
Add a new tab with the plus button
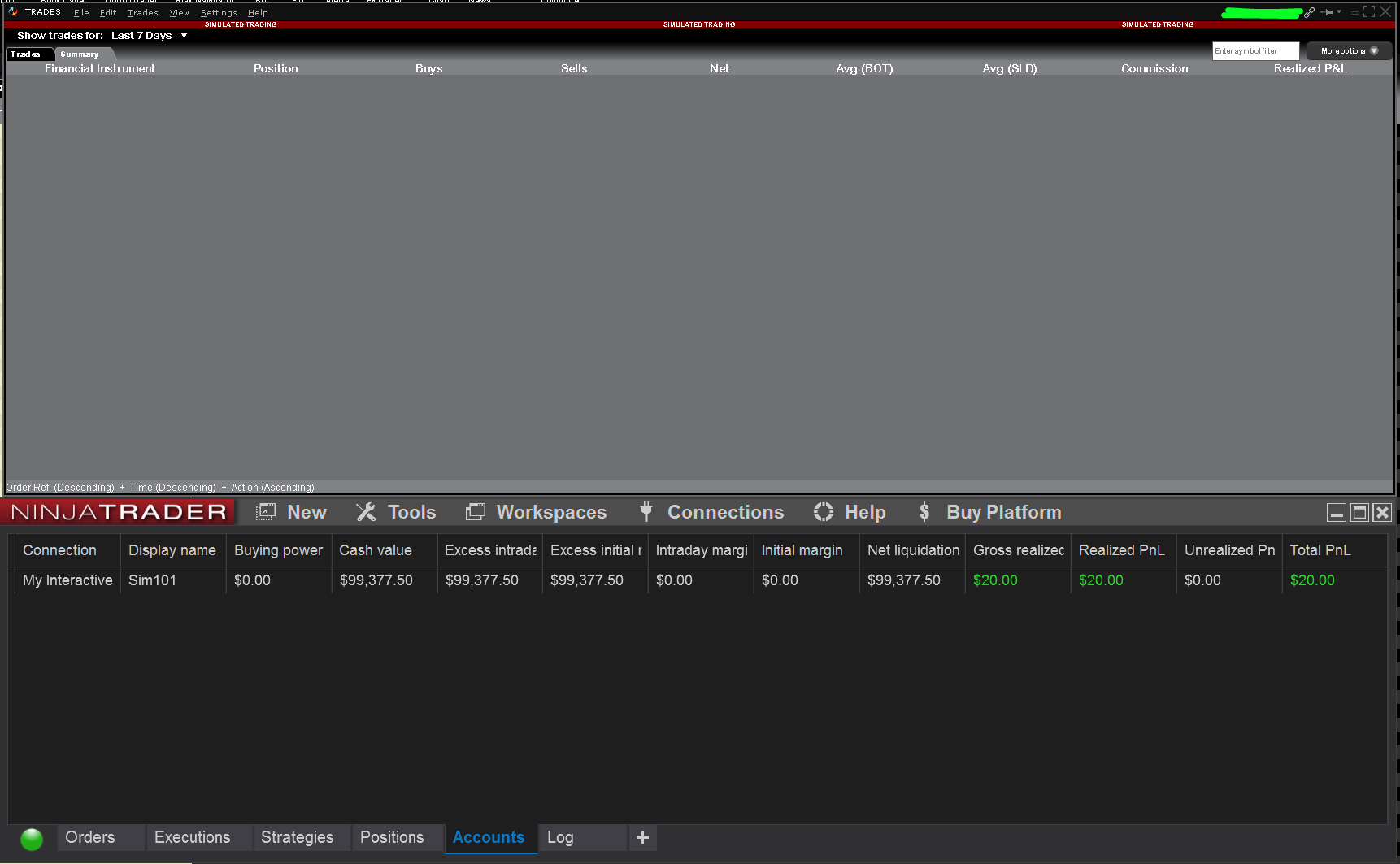click(x=642, y=837)
